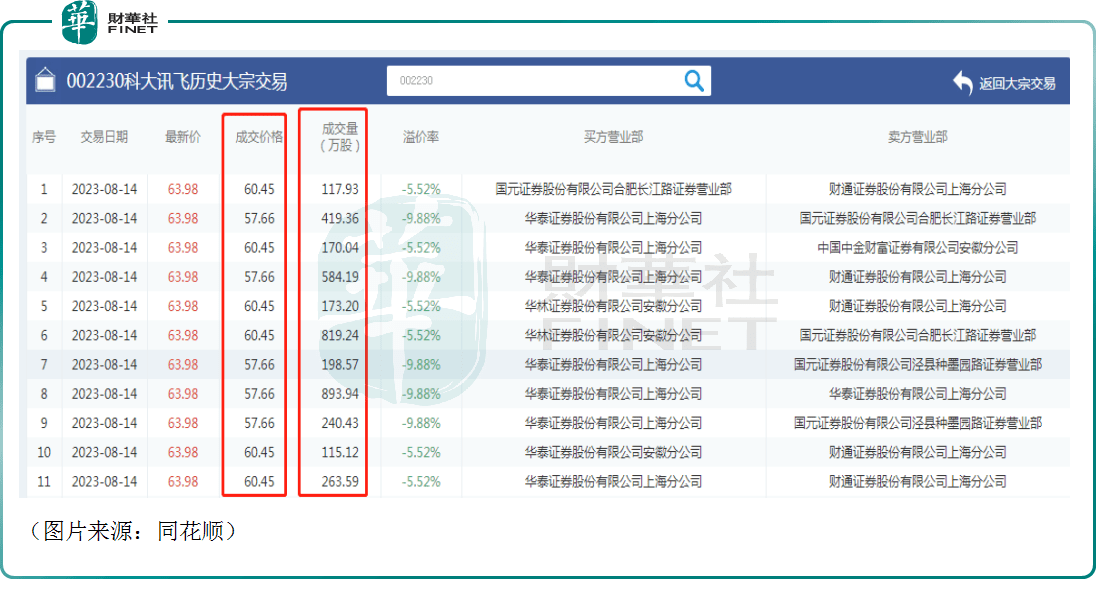Select volume cell 170.04 in row 3

coord(340,248)
